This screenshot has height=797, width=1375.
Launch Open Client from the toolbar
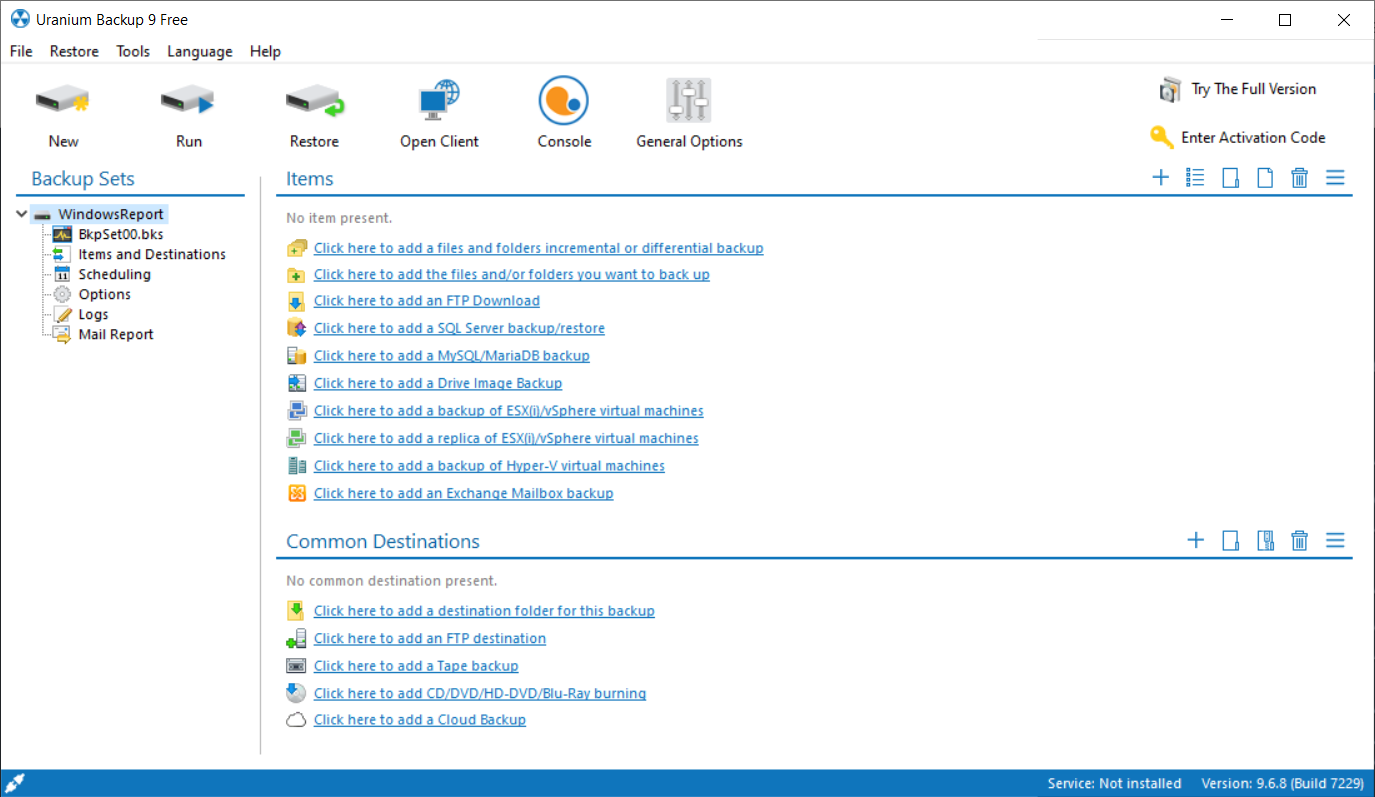tap(439, 101)
